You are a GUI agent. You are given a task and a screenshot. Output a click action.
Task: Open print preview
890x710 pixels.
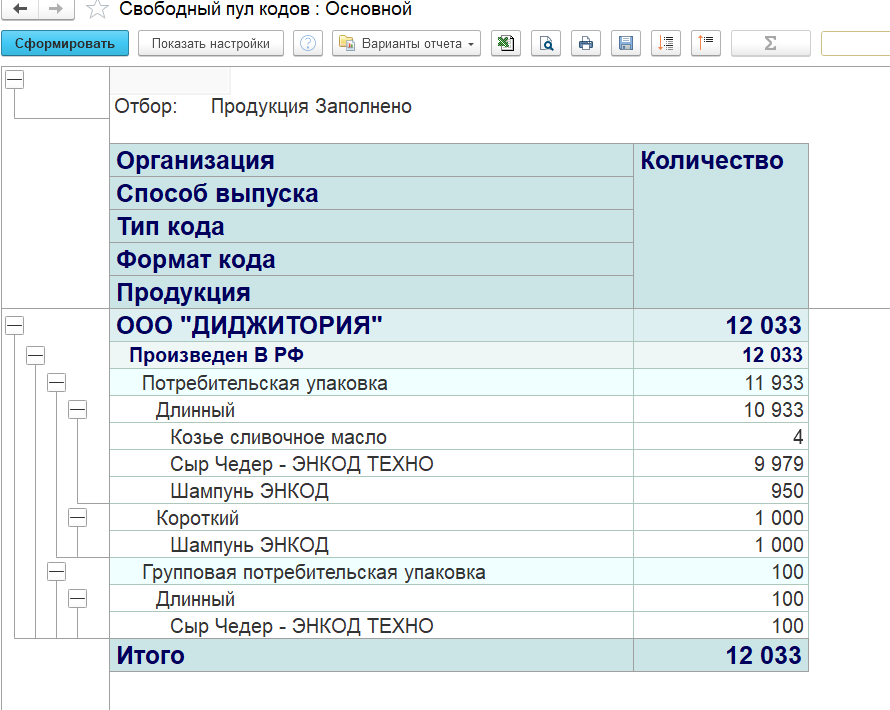[546, 43]
